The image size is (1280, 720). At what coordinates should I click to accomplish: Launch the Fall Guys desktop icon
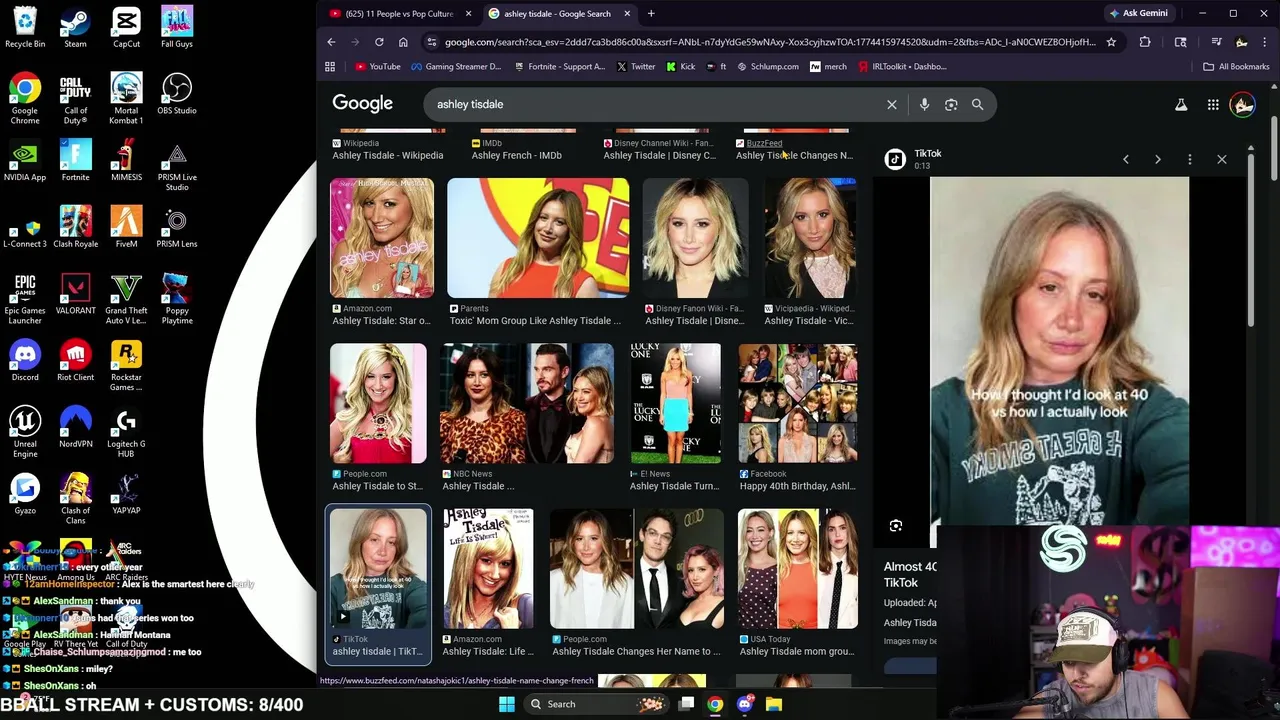177,28
